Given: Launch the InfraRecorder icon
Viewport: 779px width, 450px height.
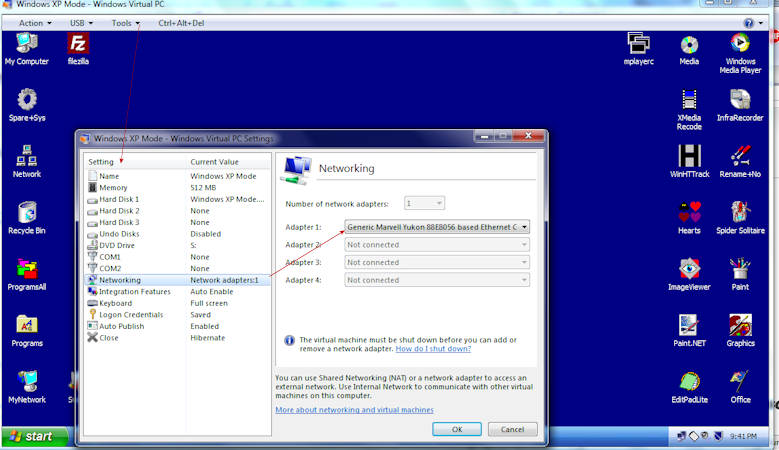Looking at the screenshot, I should coord(740,105).
